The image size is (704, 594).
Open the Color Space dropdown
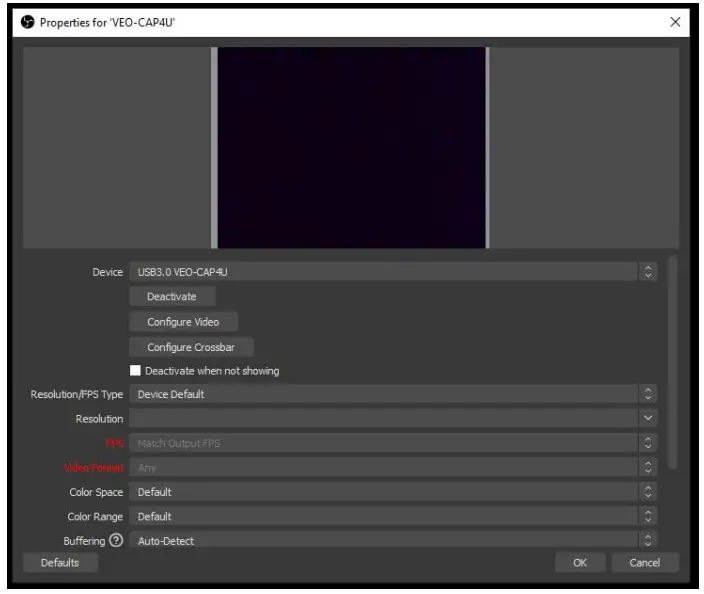[x=393, y=492]
